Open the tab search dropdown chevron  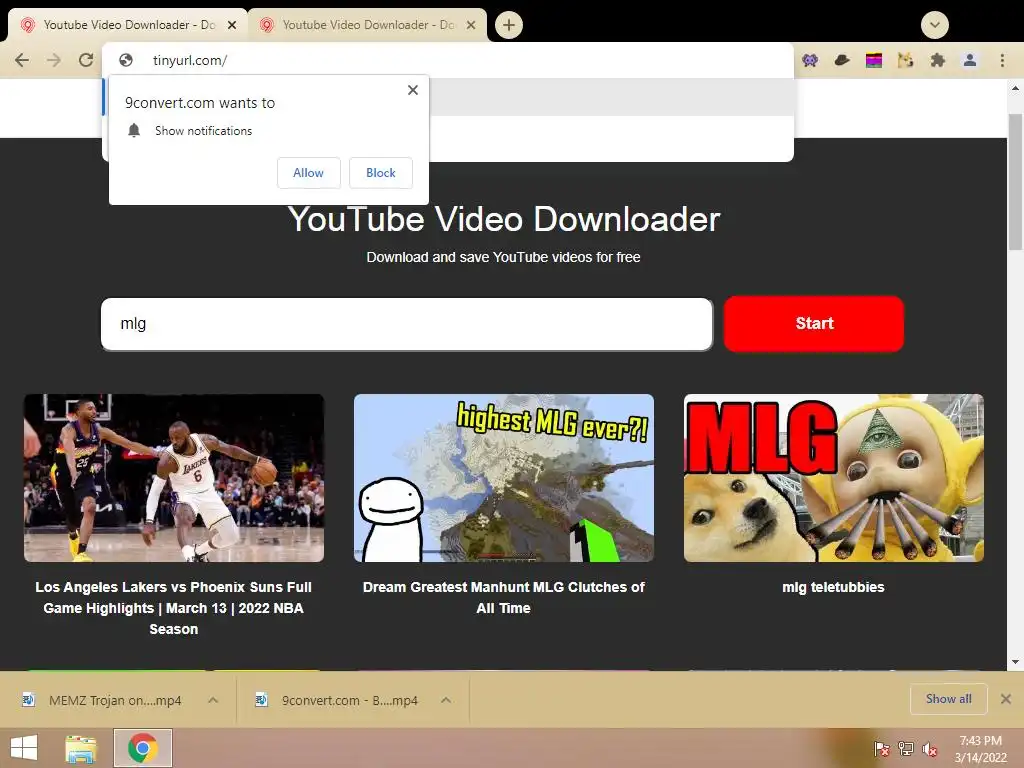935,25
